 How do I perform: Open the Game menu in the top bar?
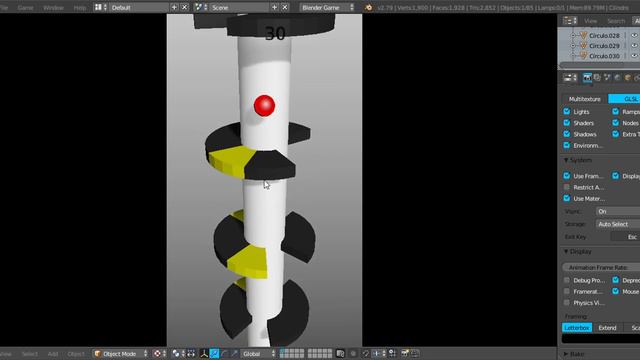click(x=25, y=7)
